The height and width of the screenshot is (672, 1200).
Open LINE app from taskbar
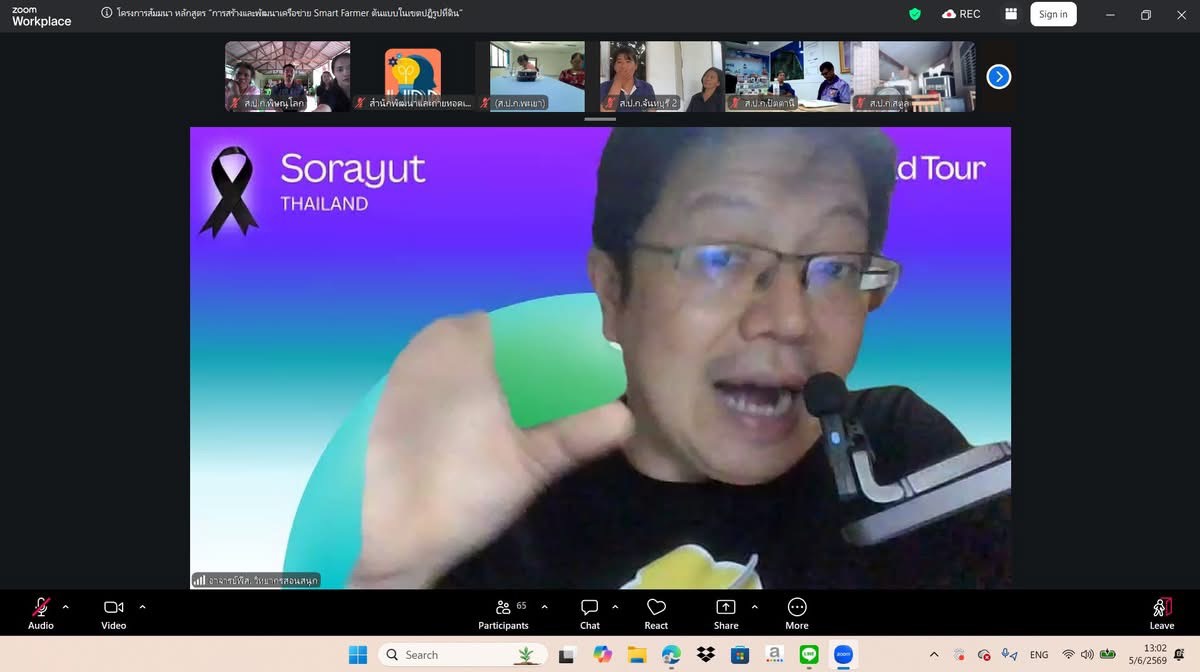pyautogui.click(x=809, y=655)
